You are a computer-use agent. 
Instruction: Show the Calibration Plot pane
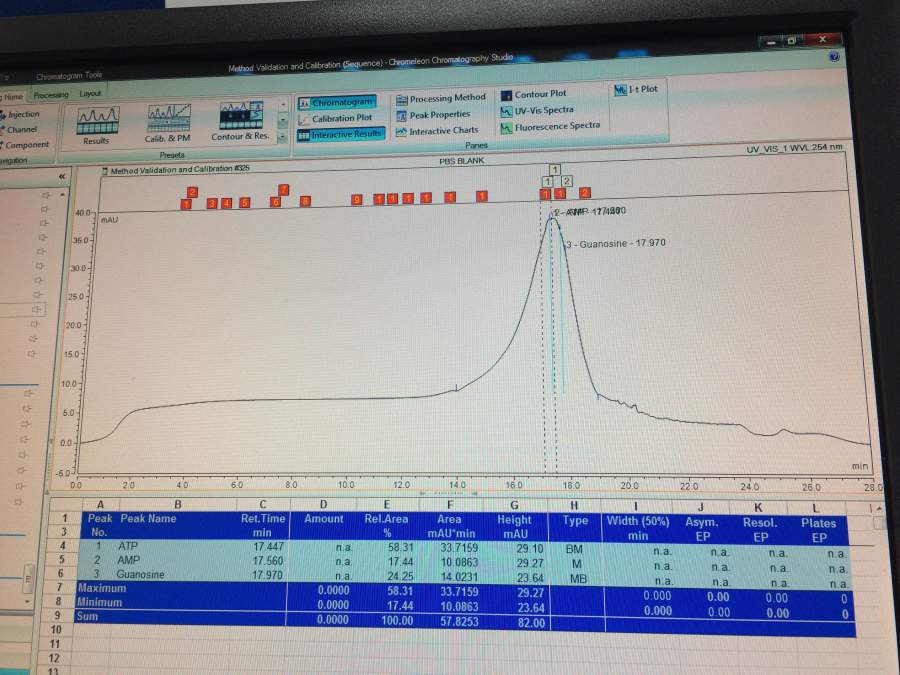pos(335,118)
